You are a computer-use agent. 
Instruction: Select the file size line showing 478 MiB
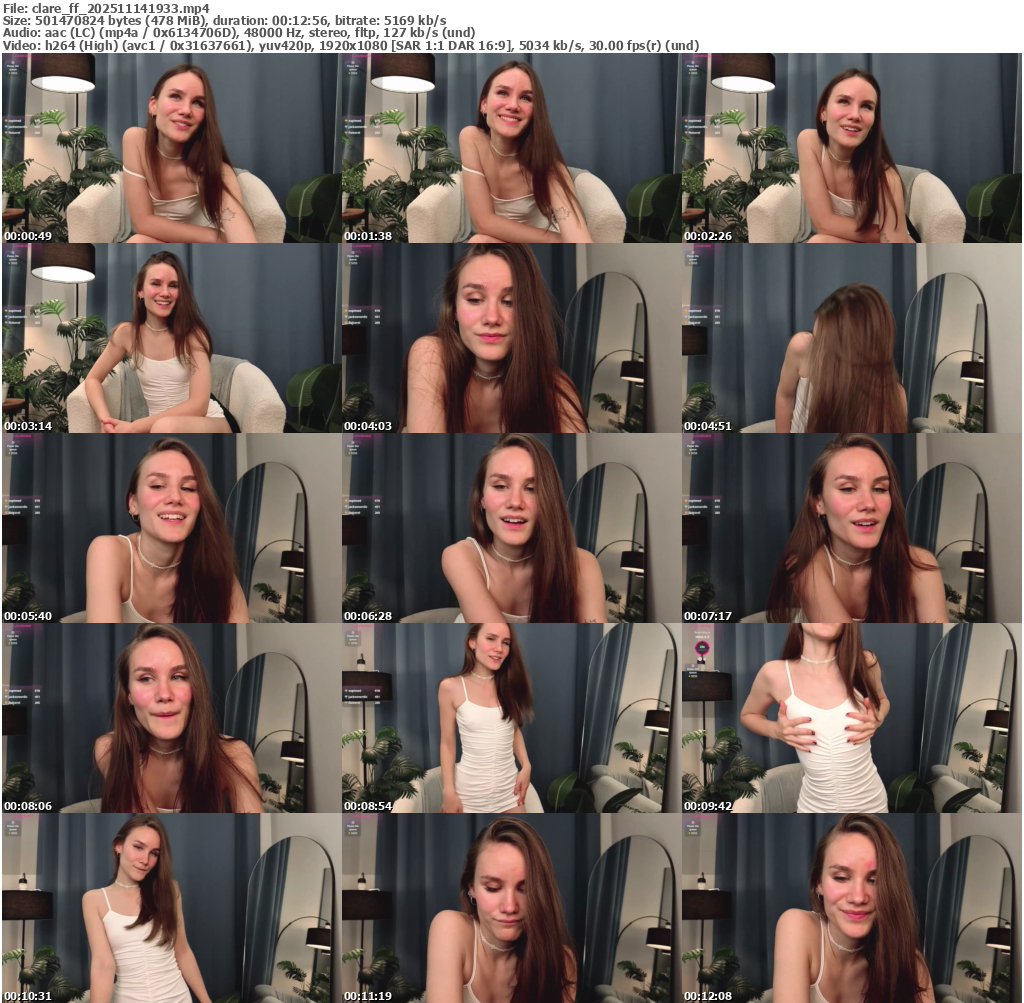(225, 20)
